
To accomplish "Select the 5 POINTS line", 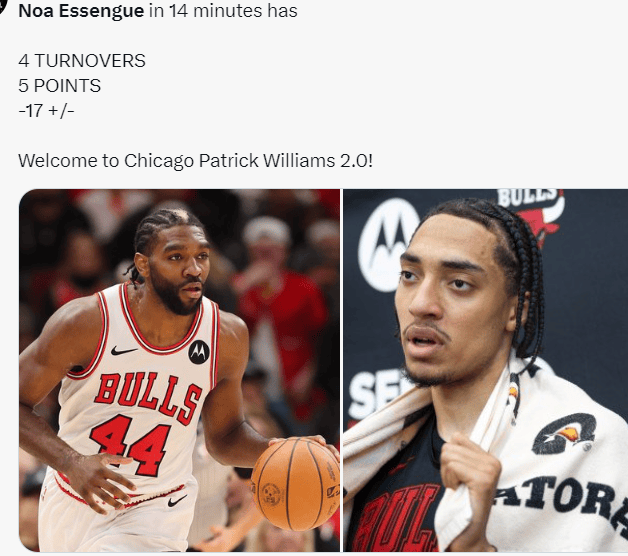I will point(59,86).
